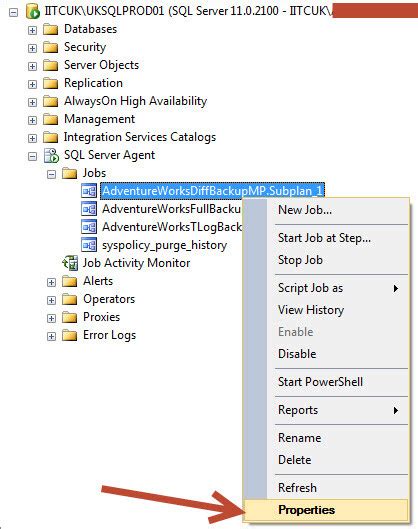Expand the Databases node
The image size is (418, 529).
(32, 30)
